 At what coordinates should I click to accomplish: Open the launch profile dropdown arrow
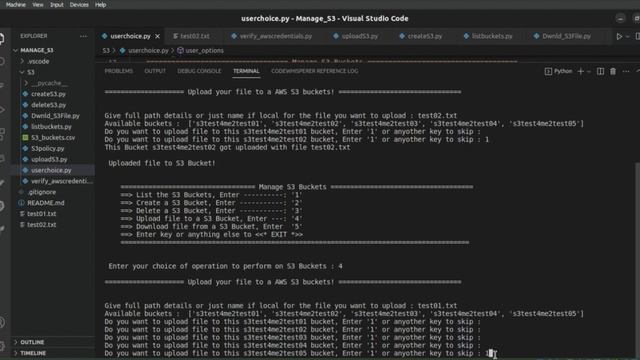point(589,71)
